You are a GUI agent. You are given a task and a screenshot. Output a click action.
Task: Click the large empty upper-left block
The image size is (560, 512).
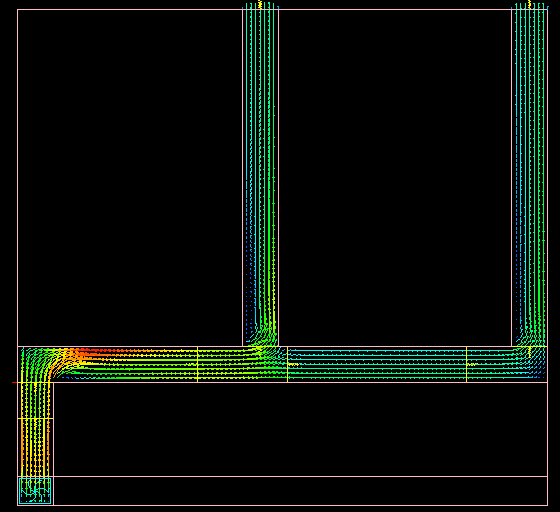click(x=130, y=178)
